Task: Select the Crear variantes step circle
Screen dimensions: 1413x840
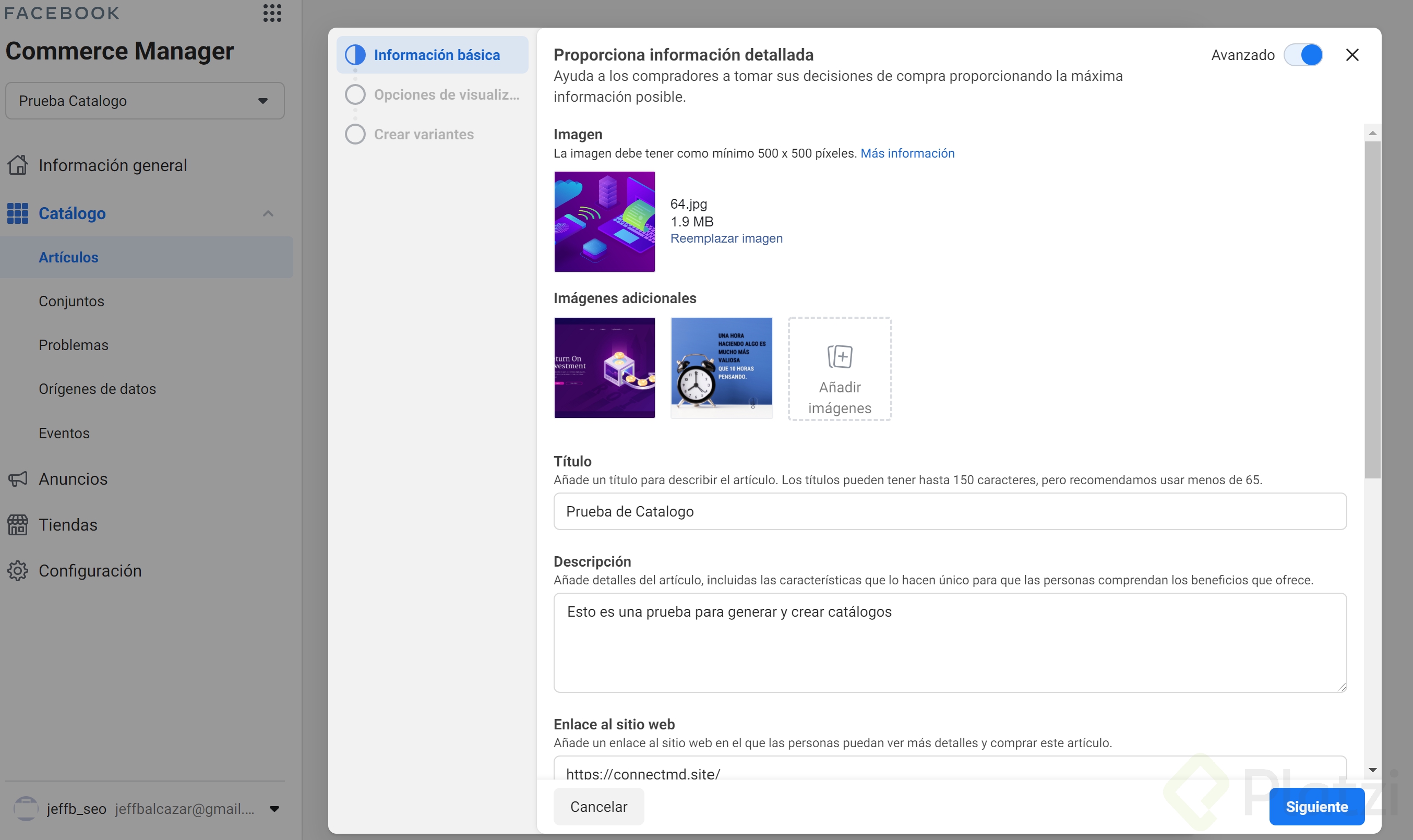Action: tap(355, 134)
